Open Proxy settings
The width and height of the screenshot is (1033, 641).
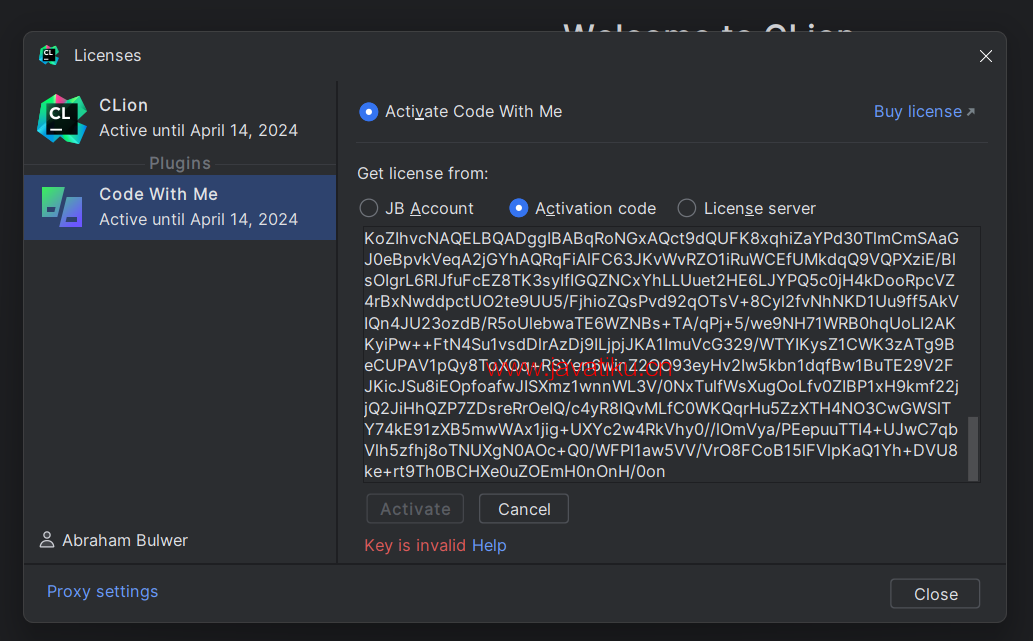(103, 592)
